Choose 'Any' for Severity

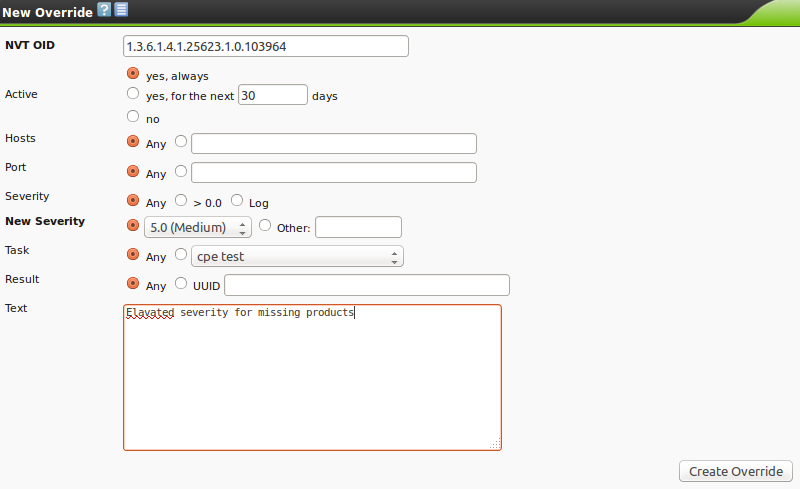[133, 200]
